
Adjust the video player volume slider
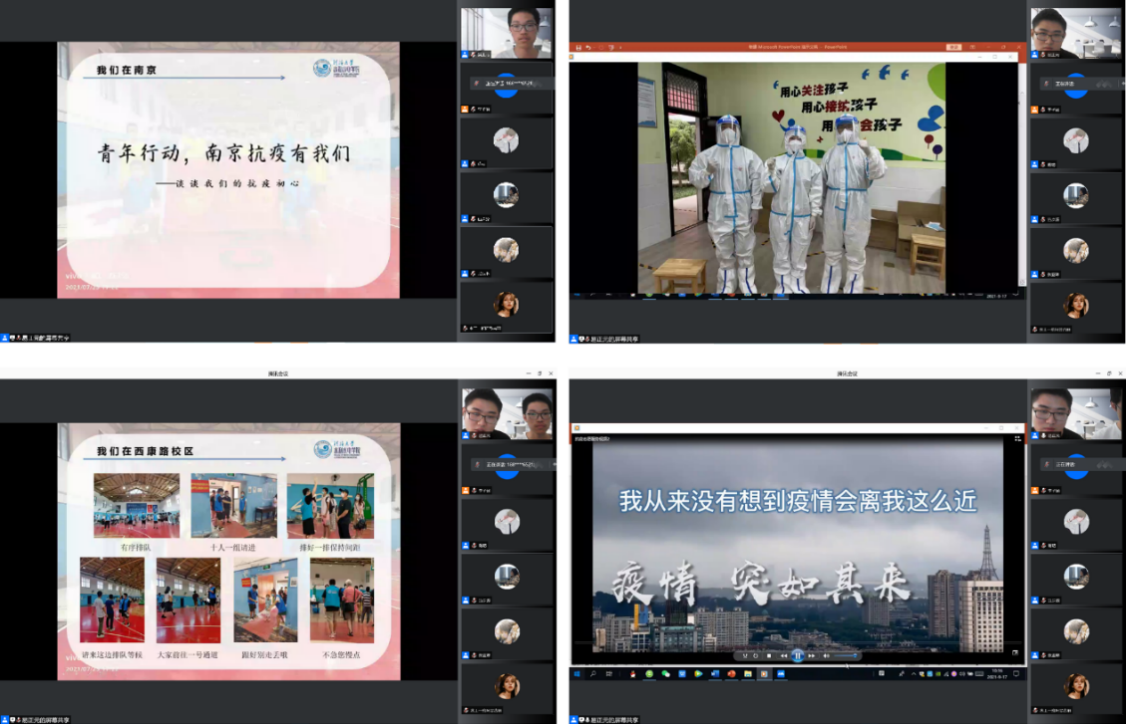point(845,656)
